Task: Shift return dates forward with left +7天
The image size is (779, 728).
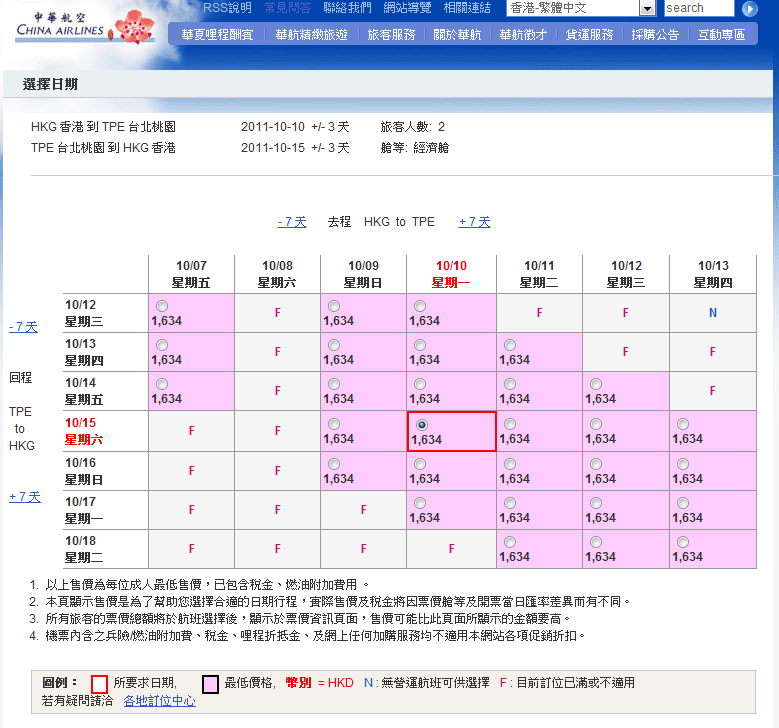Action: click(x=24, y=496)
